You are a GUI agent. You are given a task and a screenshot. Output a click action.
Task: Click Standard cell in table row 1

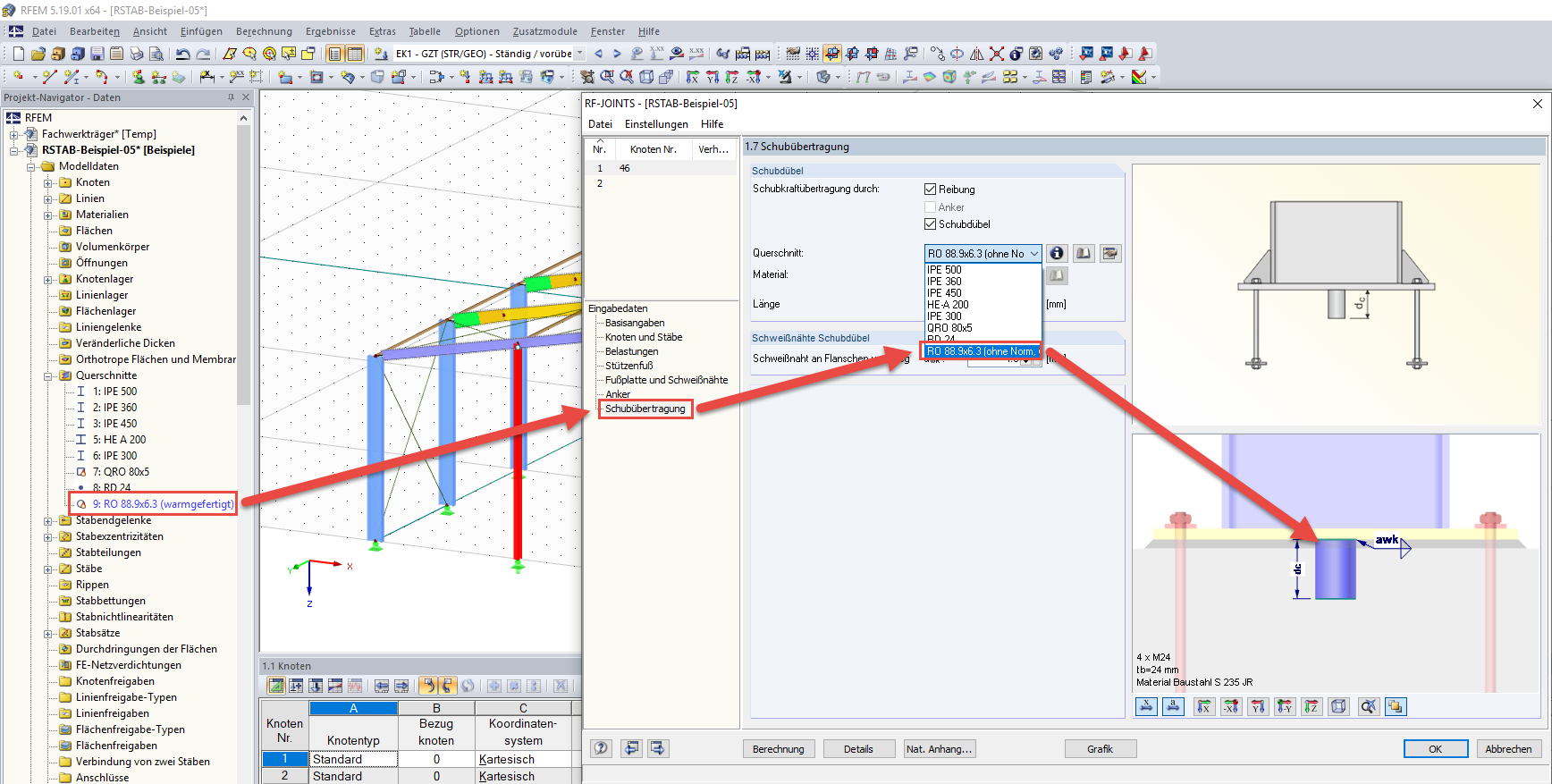pyautogui.click(x=353, y=759)
